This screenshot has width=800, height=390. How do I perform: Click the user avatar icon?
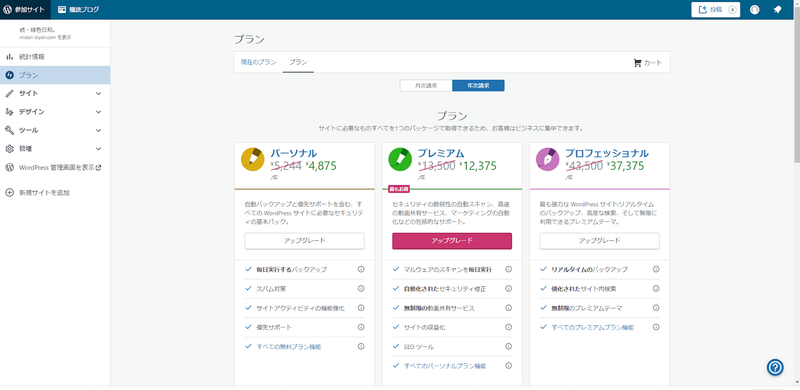755,9
